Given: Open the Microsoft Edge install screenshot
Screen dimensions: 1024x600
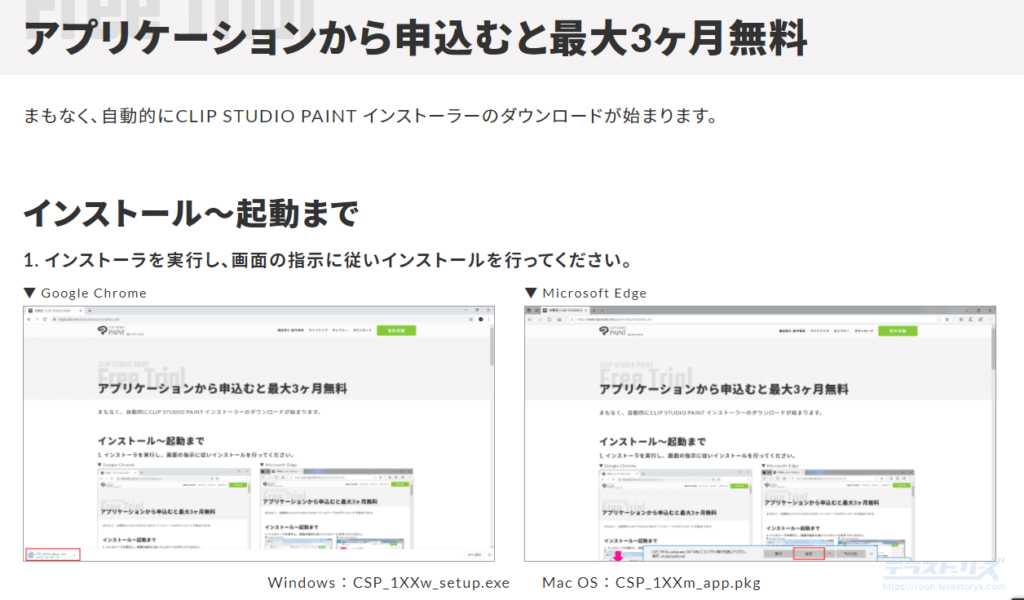Looking at the screenshot, I should coord(760,434).
